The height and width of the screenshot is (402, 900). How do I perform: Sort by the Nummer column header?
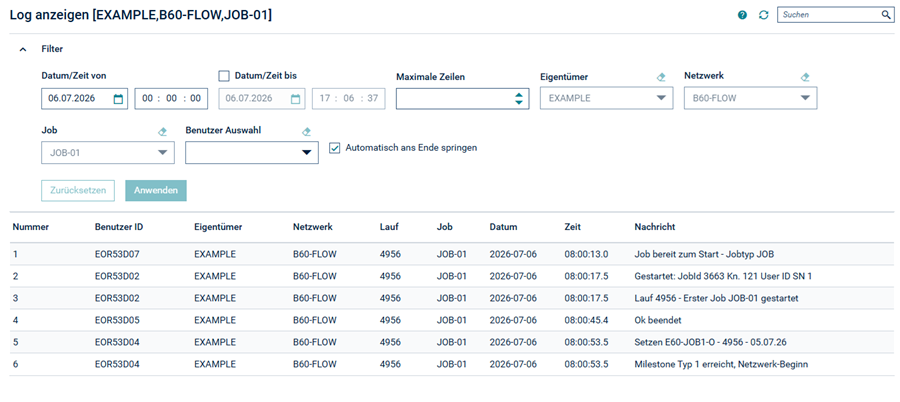click(30, 227)
